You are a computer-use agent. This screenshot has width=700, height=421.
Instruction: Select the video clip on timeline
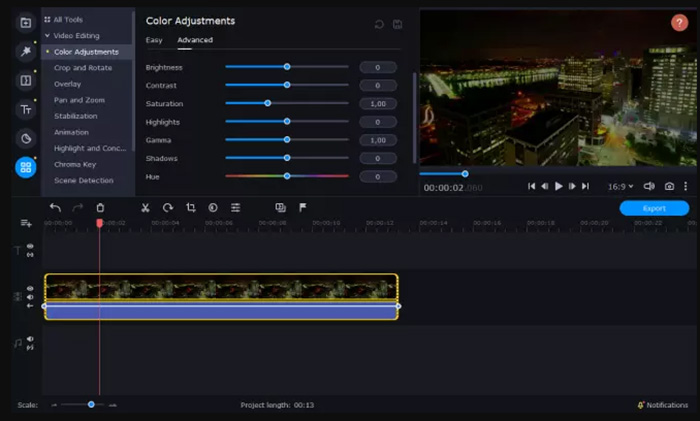221,296
